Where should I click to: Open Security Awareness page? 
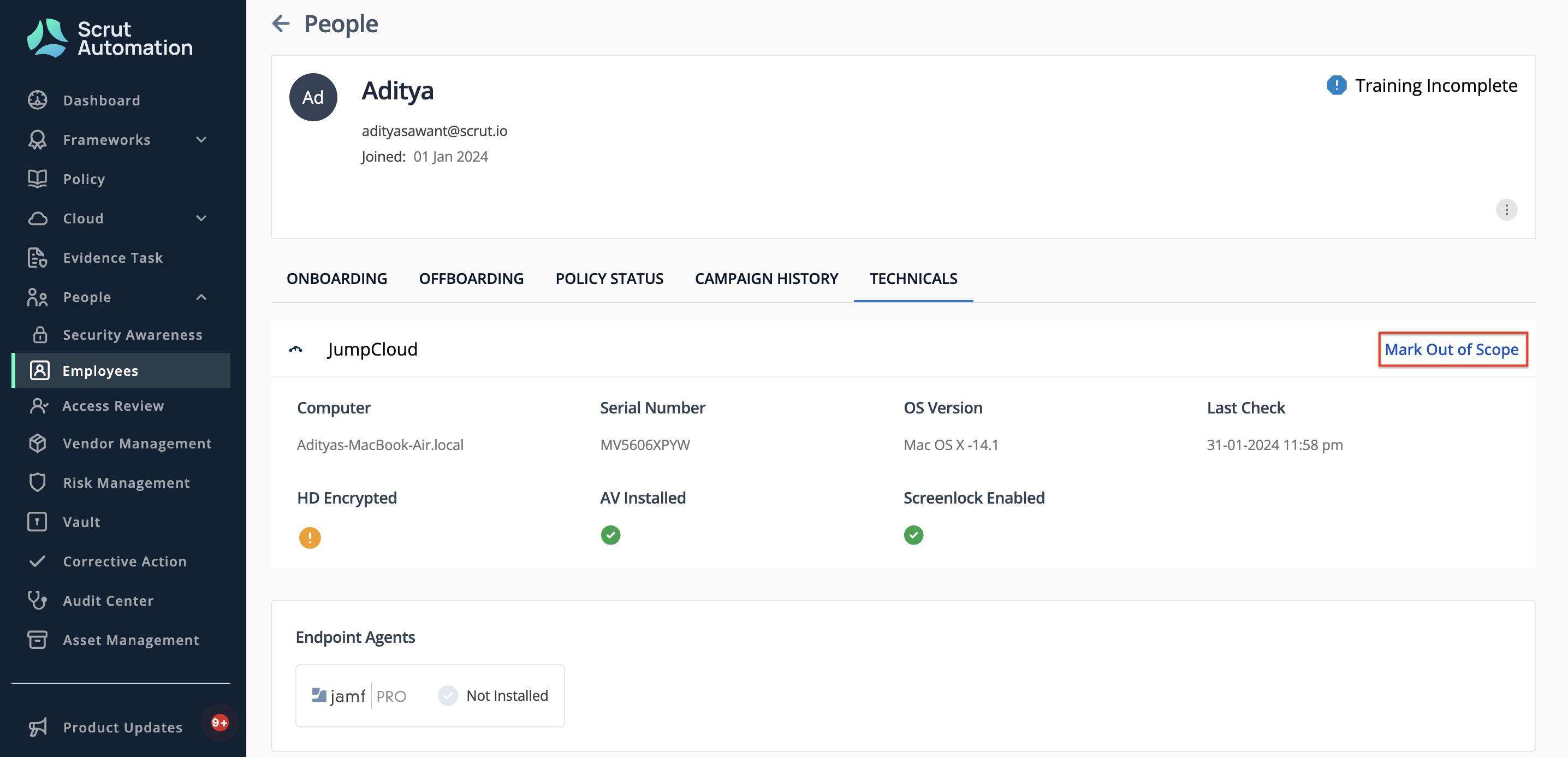(x=133, y=334)
